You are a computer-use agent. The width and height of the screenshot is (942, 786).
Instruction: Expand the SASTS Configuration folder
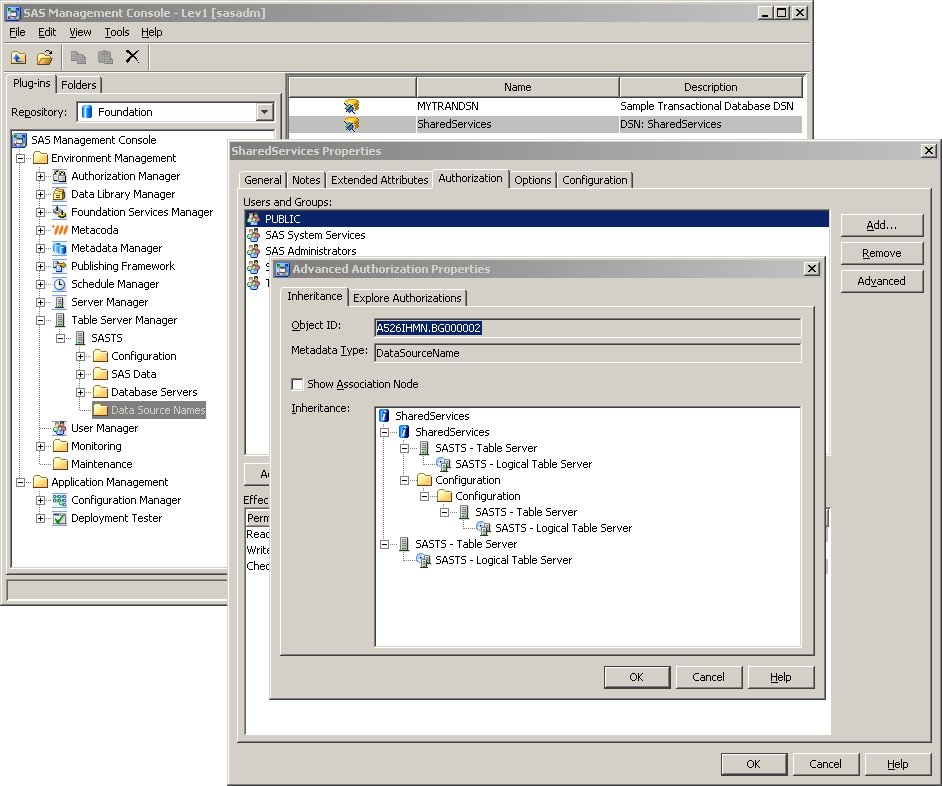point(81,356)
